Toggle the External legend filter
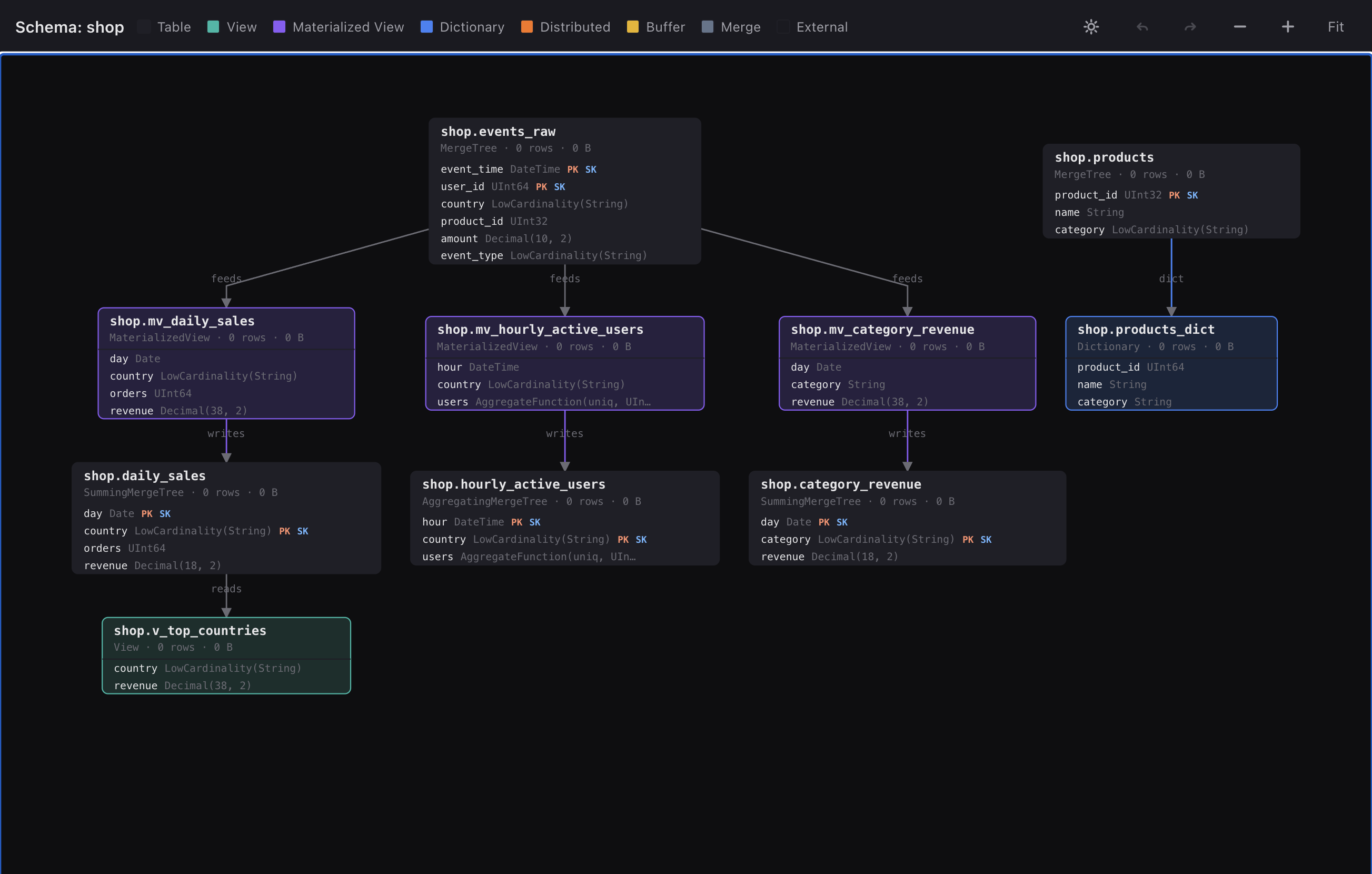This screenshot has height=874, width=1372. point(812,27)
